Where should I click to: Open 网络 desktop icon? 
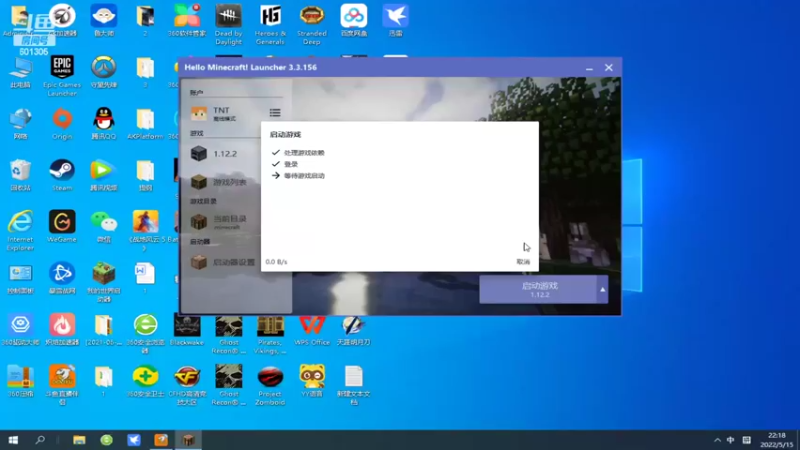[x=20, y=123]
